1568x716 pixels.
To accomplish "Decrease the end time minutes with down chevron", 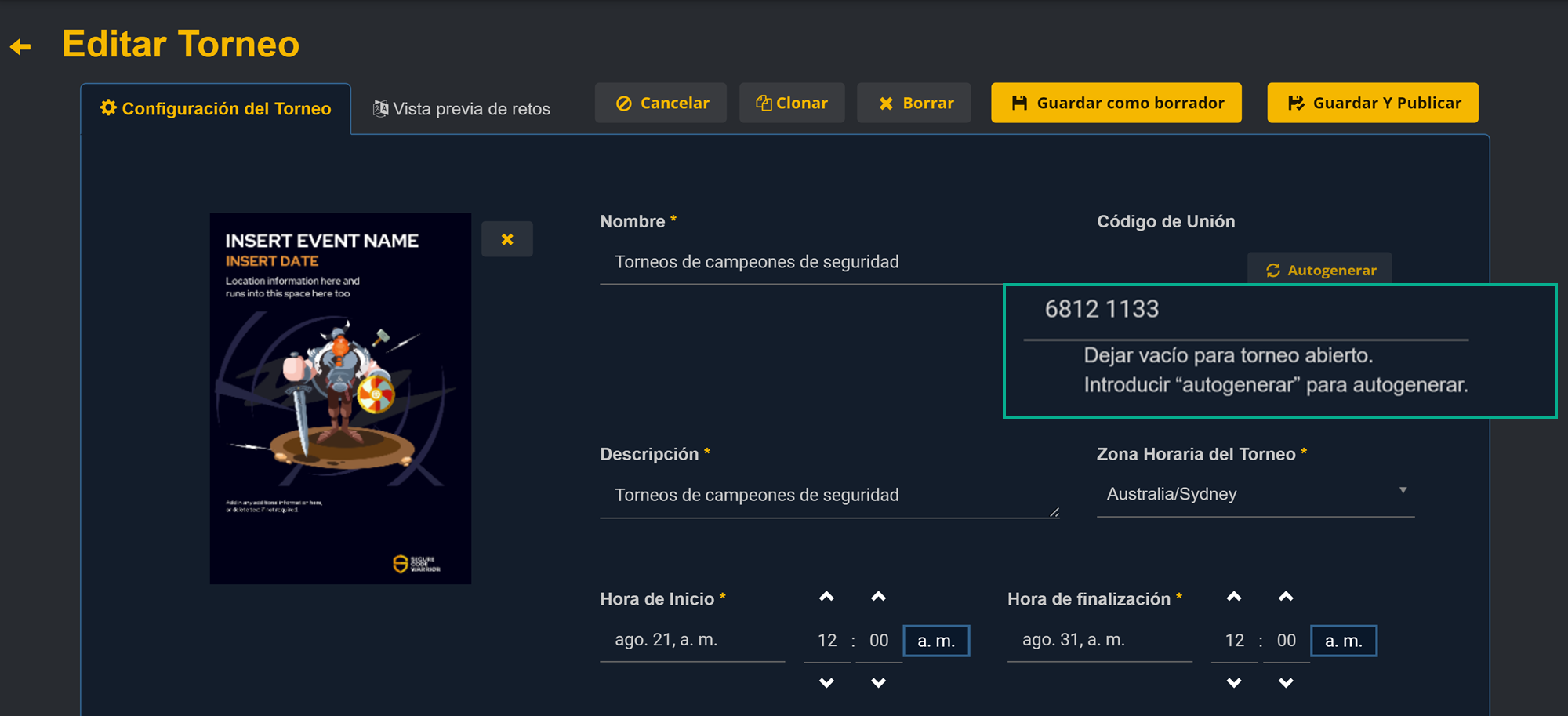I will (x=1286, y=683).
